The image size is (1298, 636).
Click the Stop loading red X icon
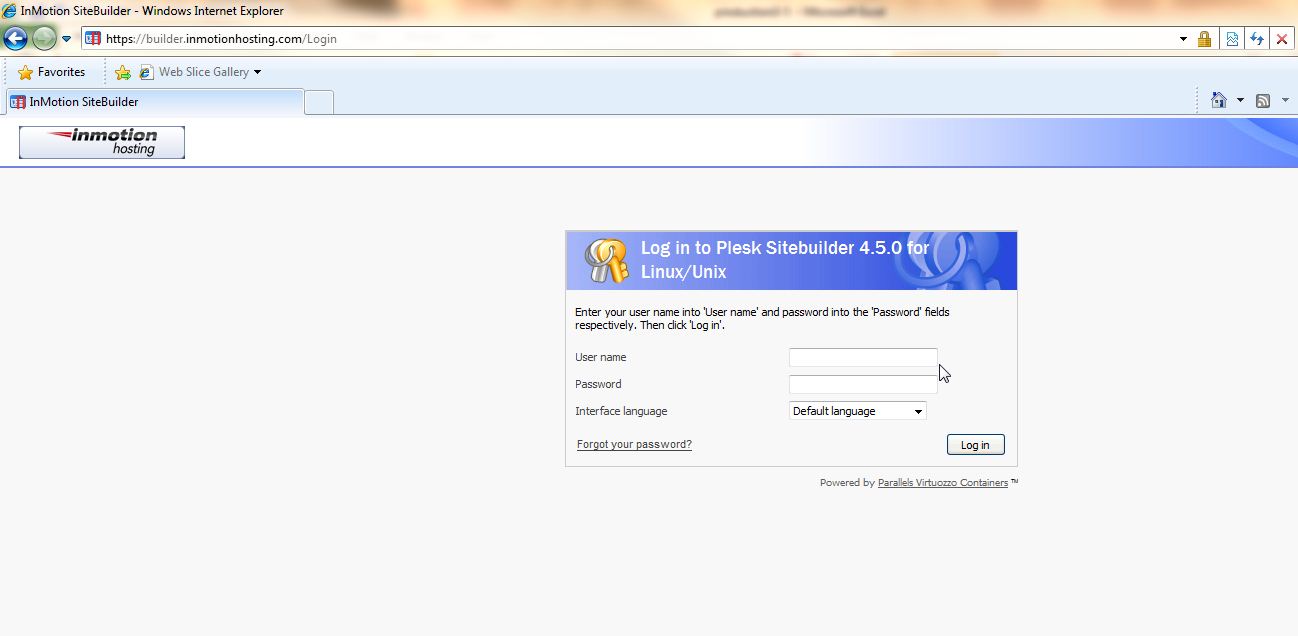(x=1282, y=39)
